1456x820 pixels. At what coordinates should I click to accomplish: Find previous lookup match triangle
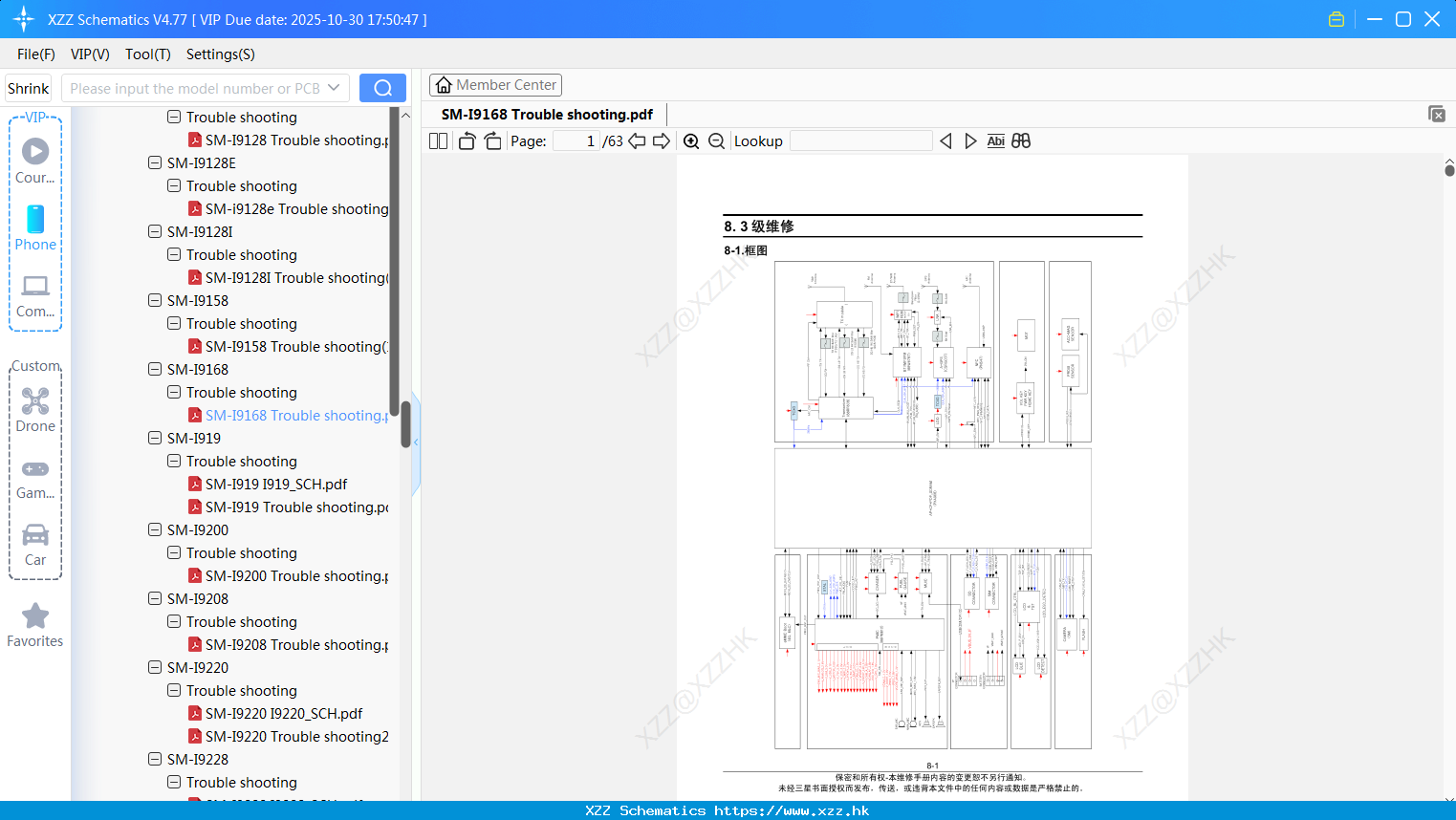(x=945, y=141)
